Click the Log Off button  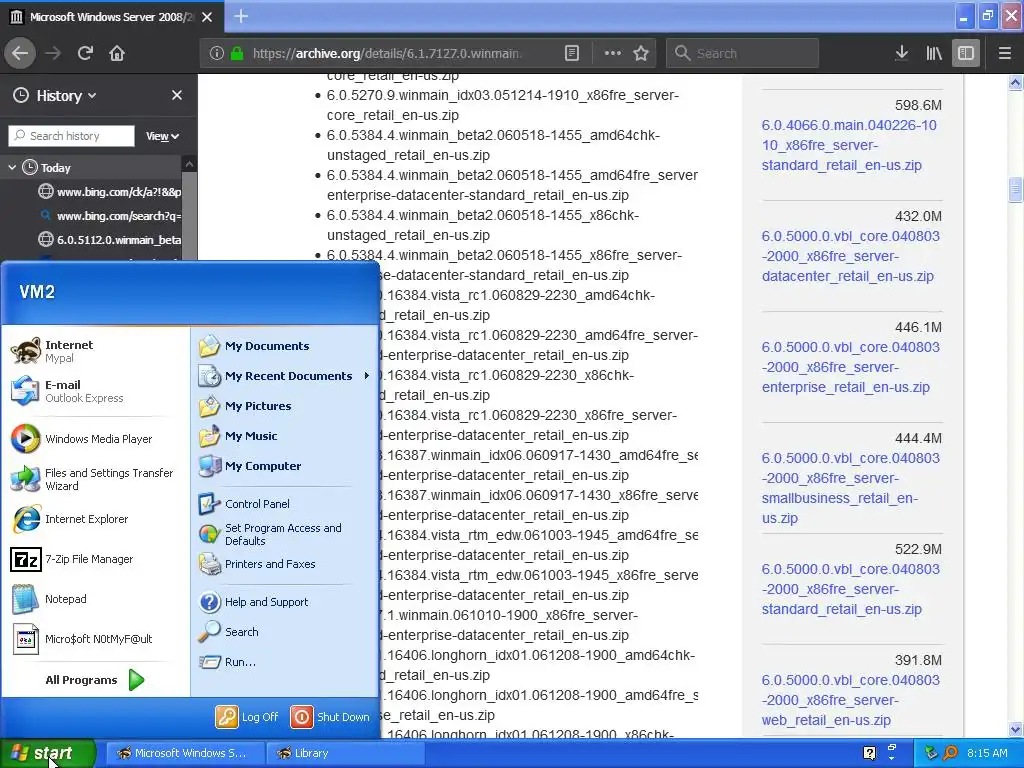click(248, 717)
